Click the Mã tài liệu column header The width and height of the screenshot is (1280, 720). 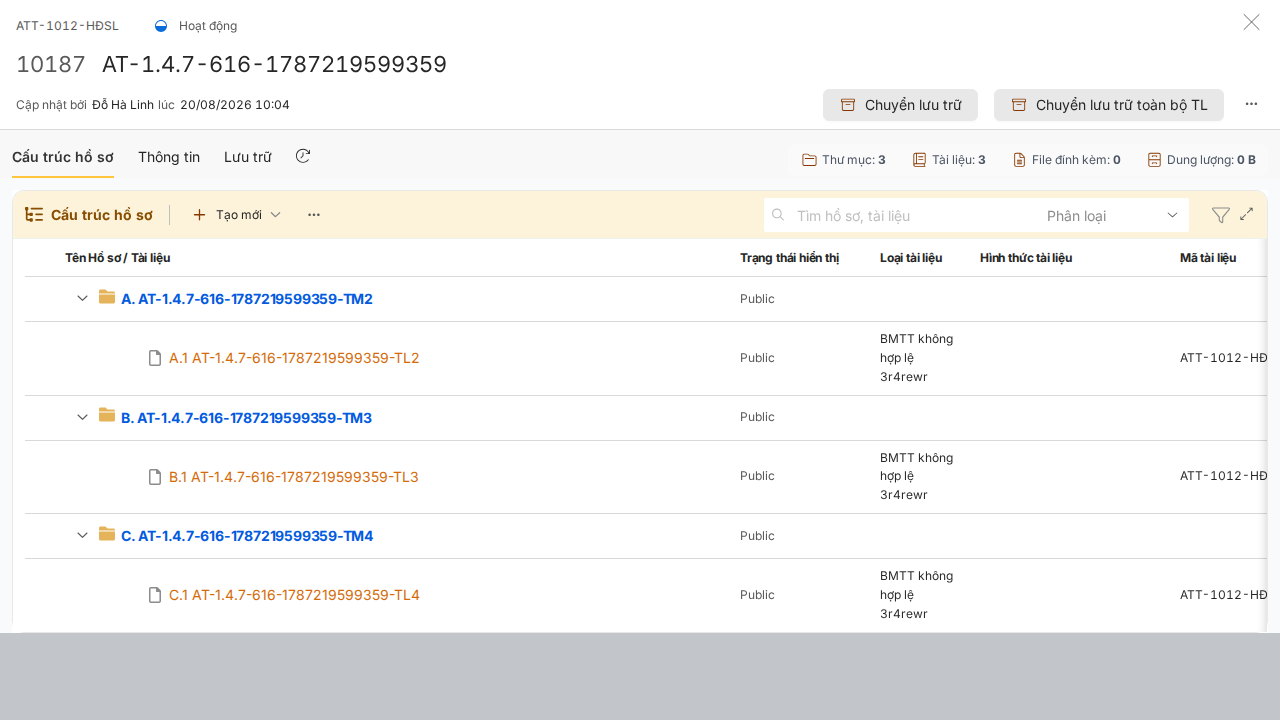pos(1208,258)
